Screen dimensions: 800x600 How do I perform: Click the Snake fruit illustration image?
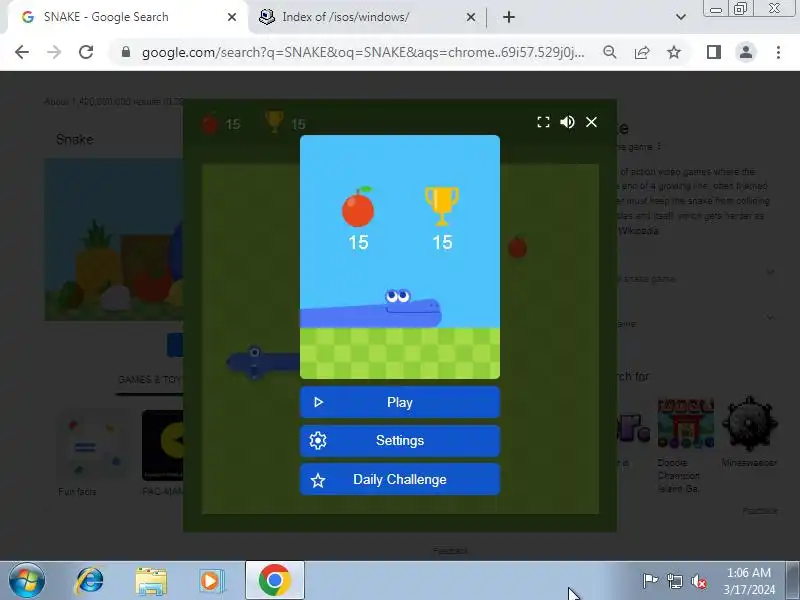(x=114, y=240)
